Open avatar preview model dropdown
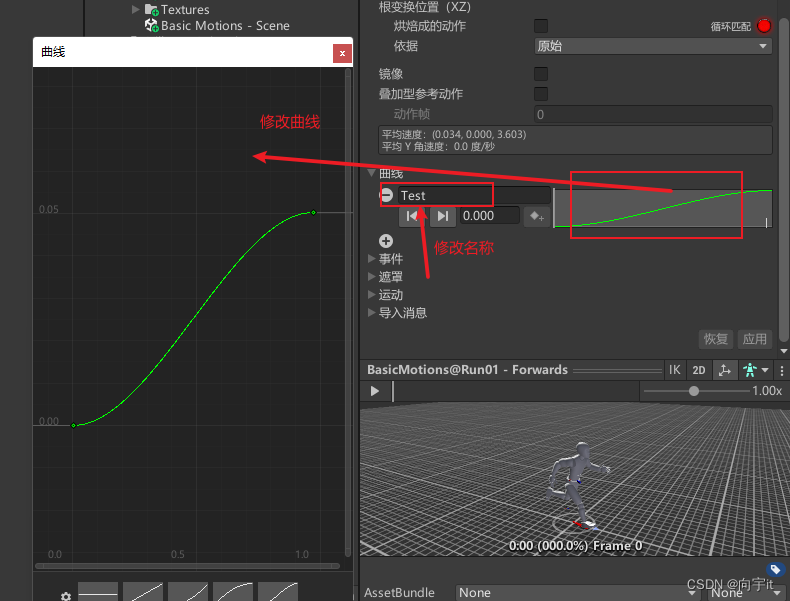The width and height of the screenshot is (790, 601). click(756, 370)
